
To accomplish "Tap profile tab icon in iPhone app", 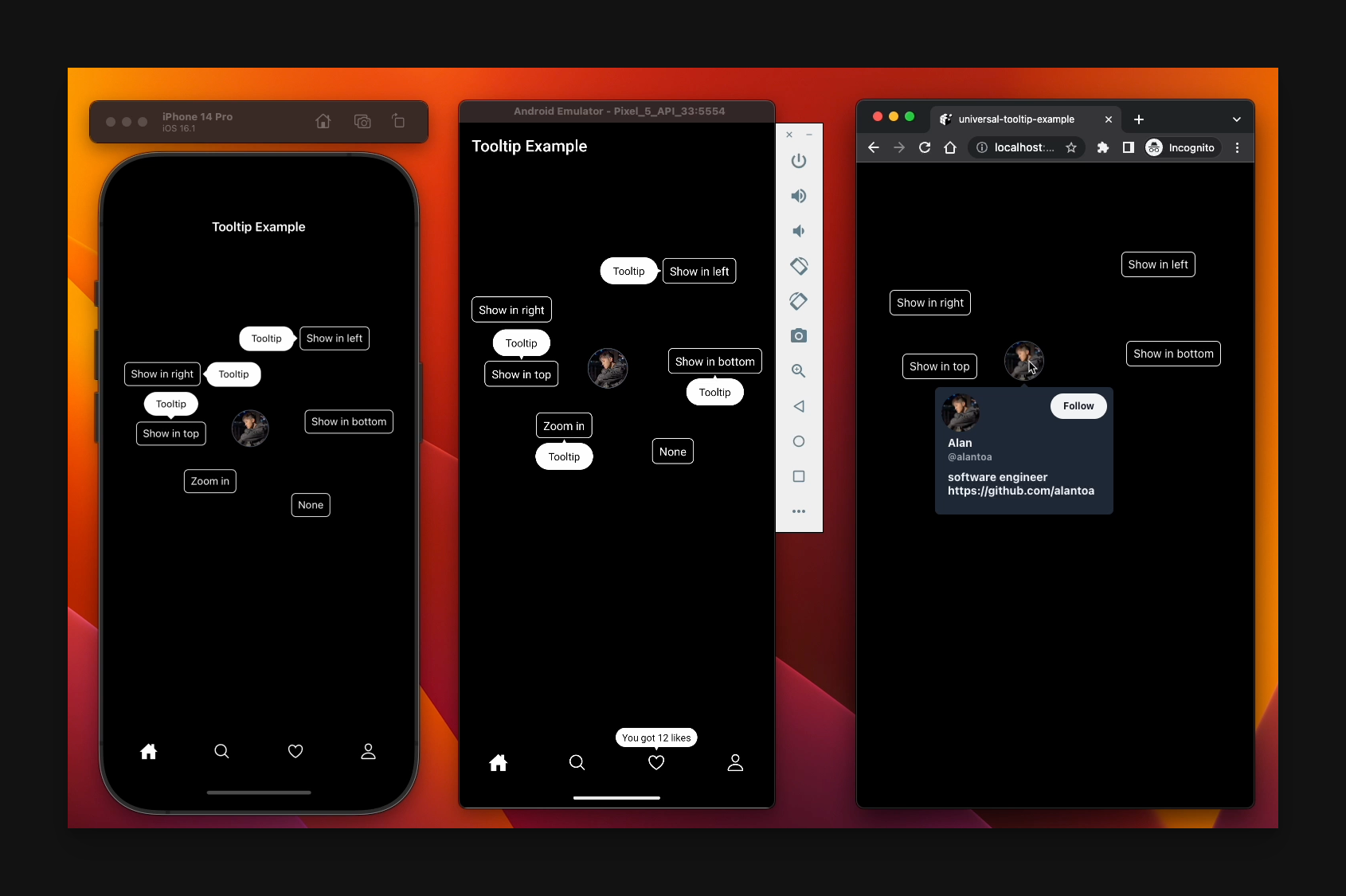I will 368,751.
